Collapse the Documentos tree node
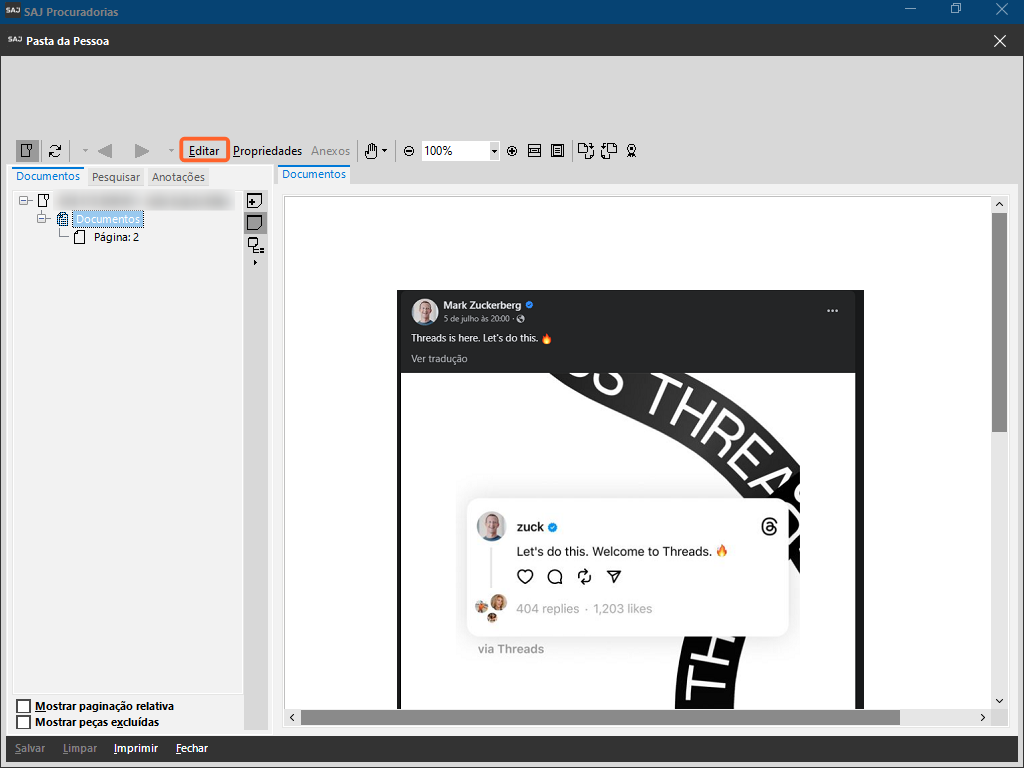The width and height of the screenshot is (1024, 768). tap(43, 218)
